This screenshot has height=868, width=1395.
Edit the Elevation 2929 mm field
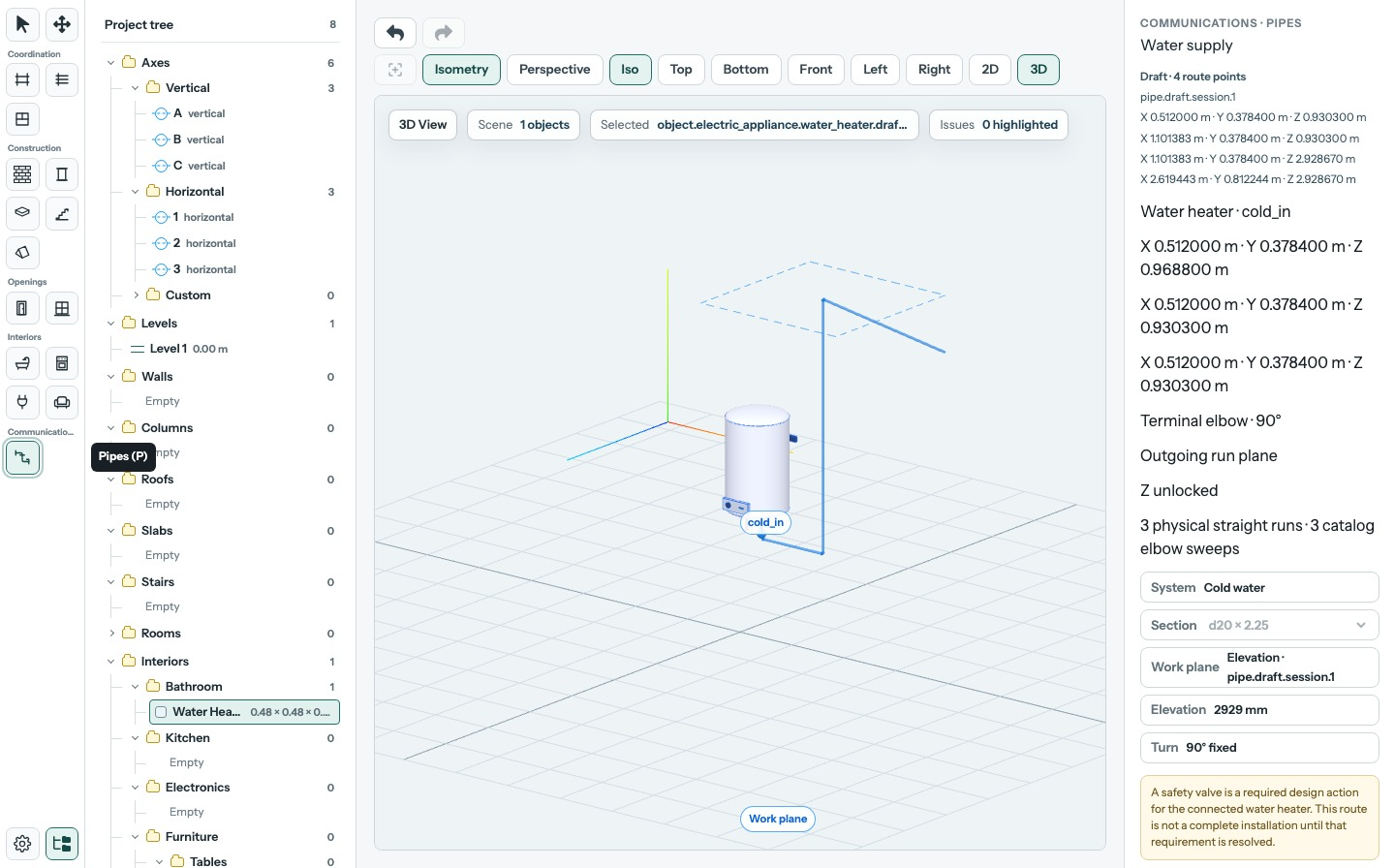[1259, 710]
